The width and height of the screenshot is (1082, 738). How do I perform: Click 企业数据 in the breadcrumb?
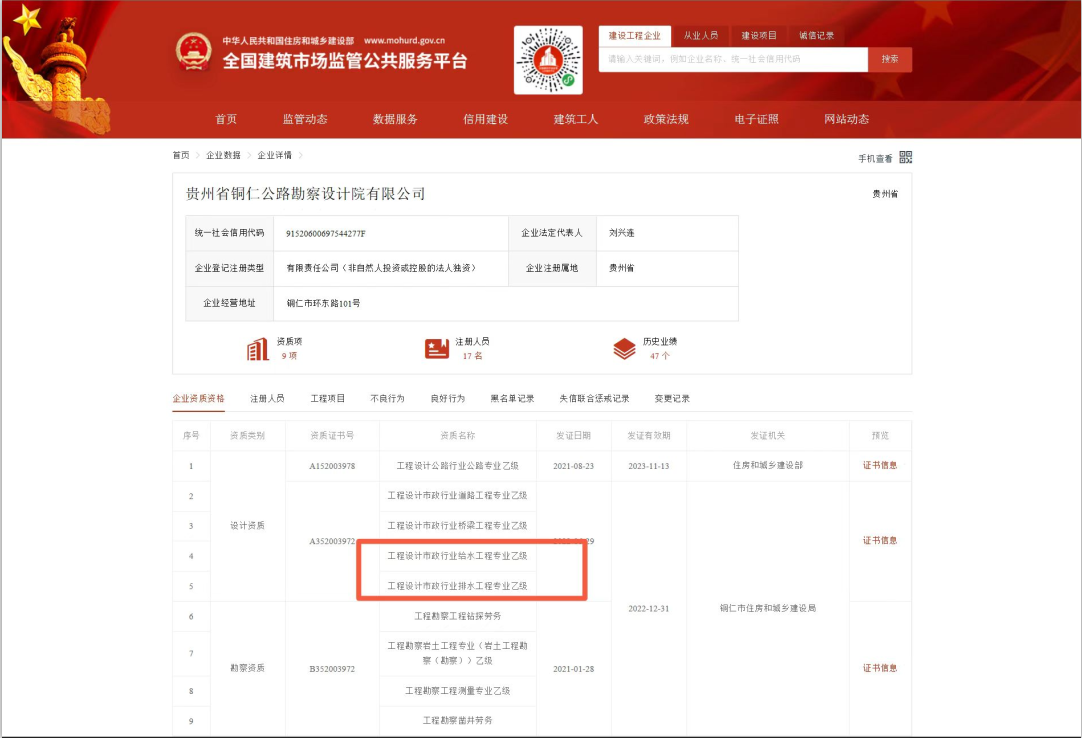(x=223, y=155)
